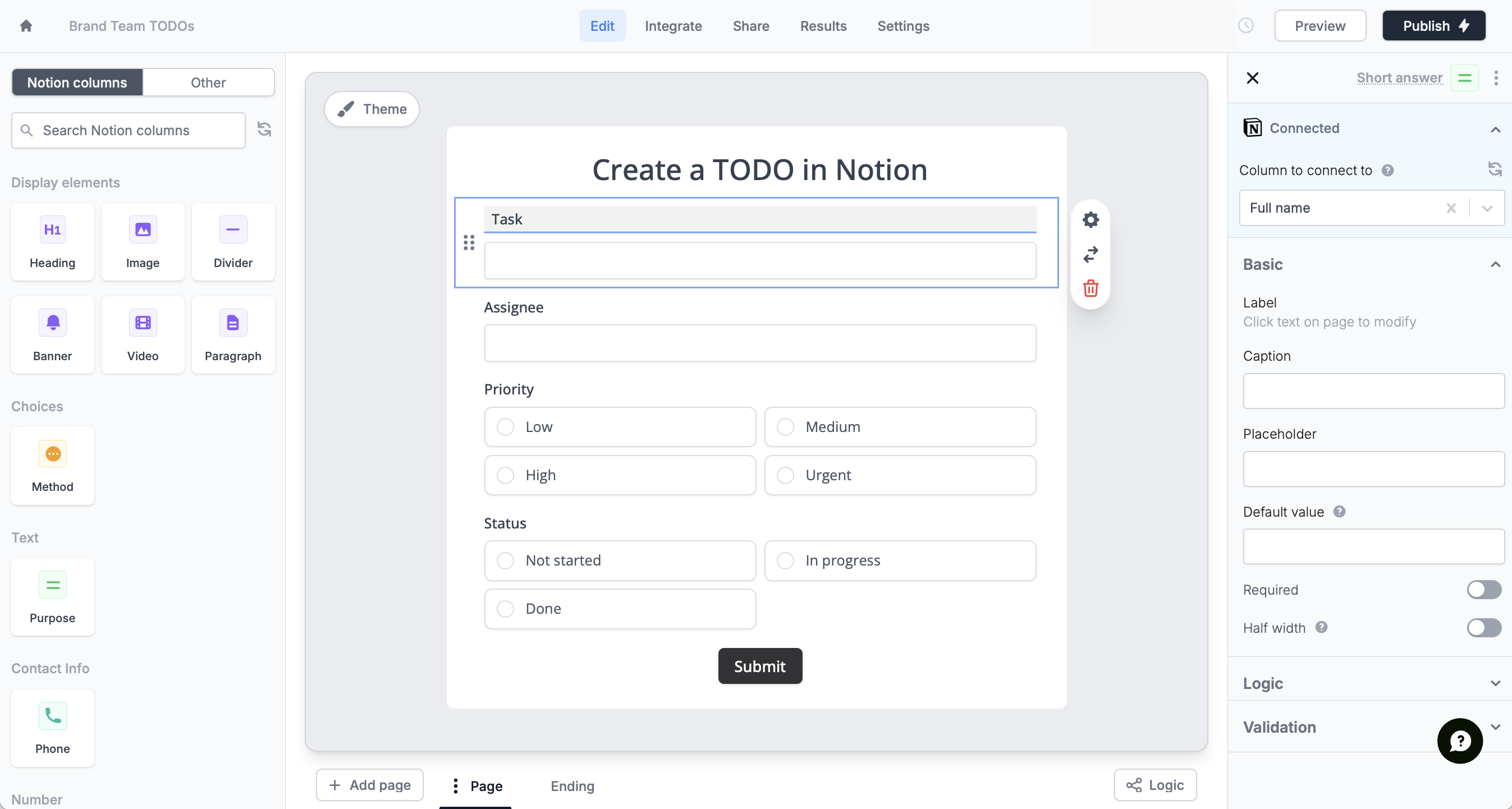Switch to the Integrate tab
This screenshot has height=809, width=1512.
(x=673, y=26)
